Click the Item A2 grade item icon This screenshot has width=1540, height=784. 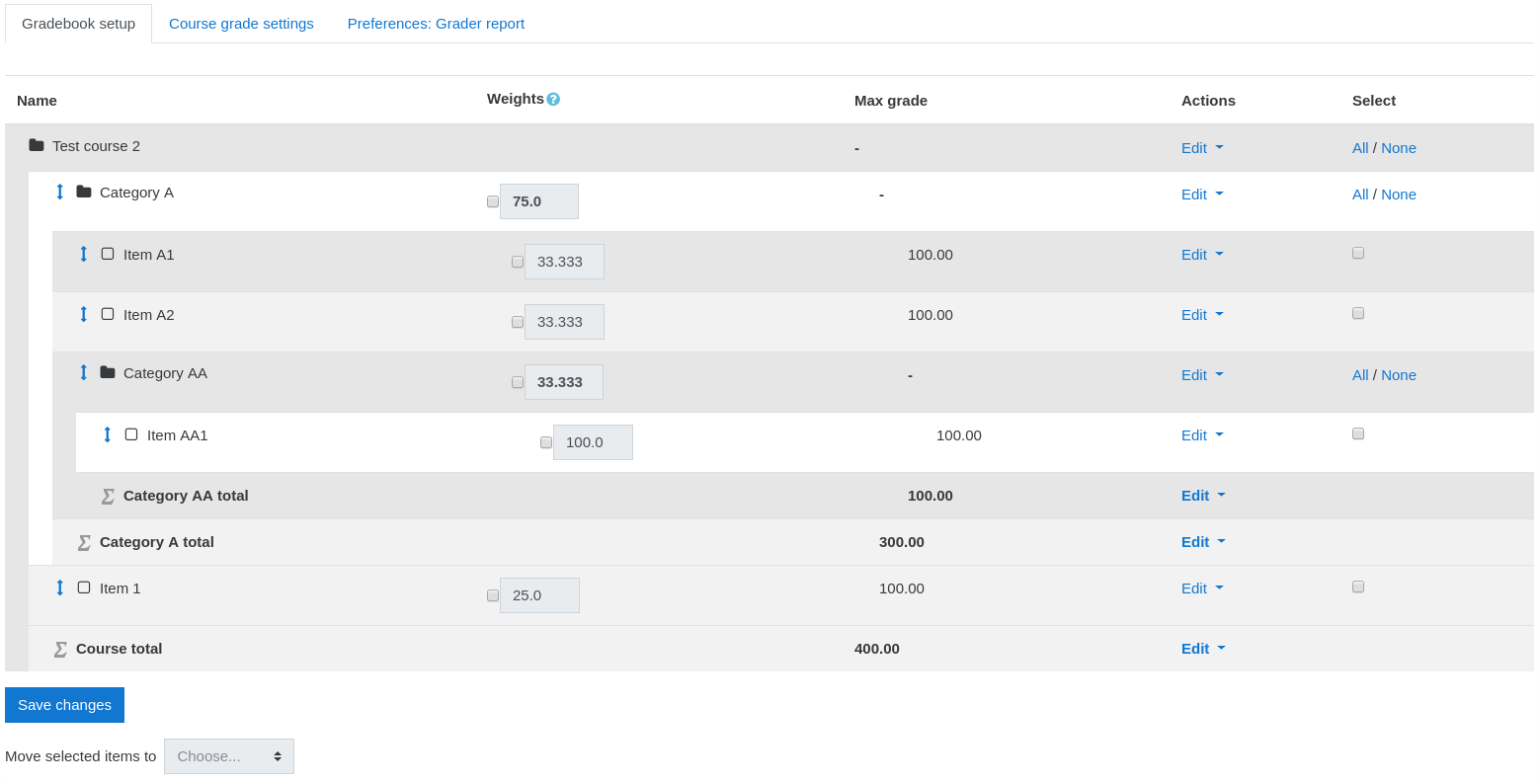coord(108,314)
